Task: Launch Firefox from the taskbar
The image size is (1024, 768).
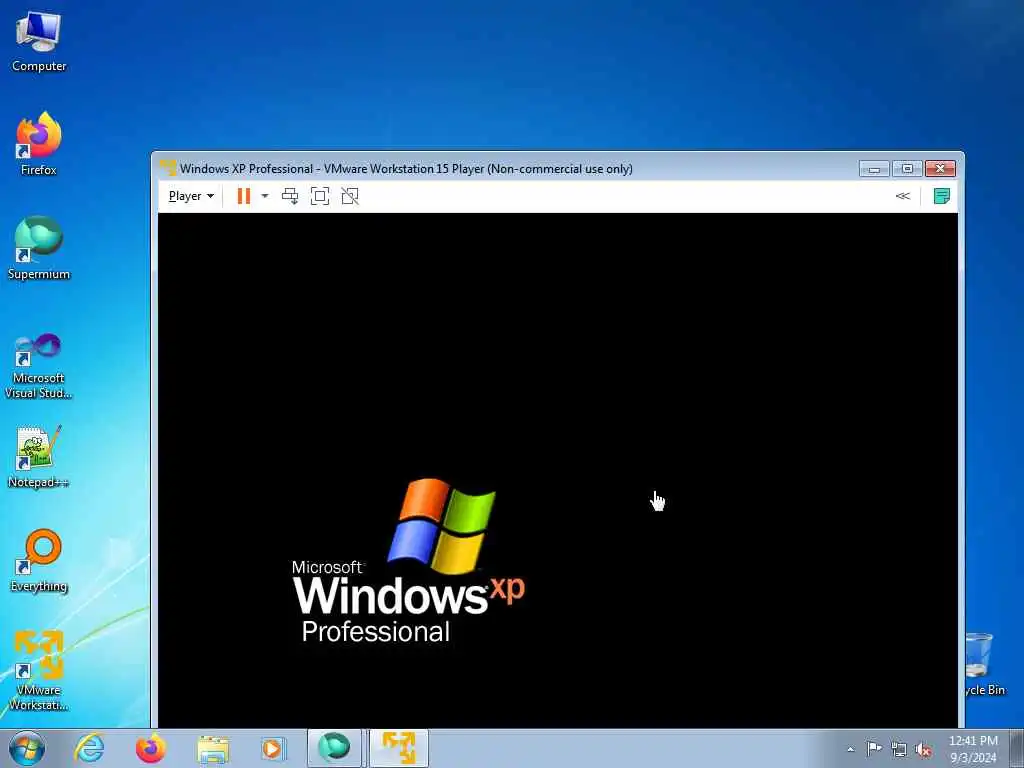Action: [151, 748]
